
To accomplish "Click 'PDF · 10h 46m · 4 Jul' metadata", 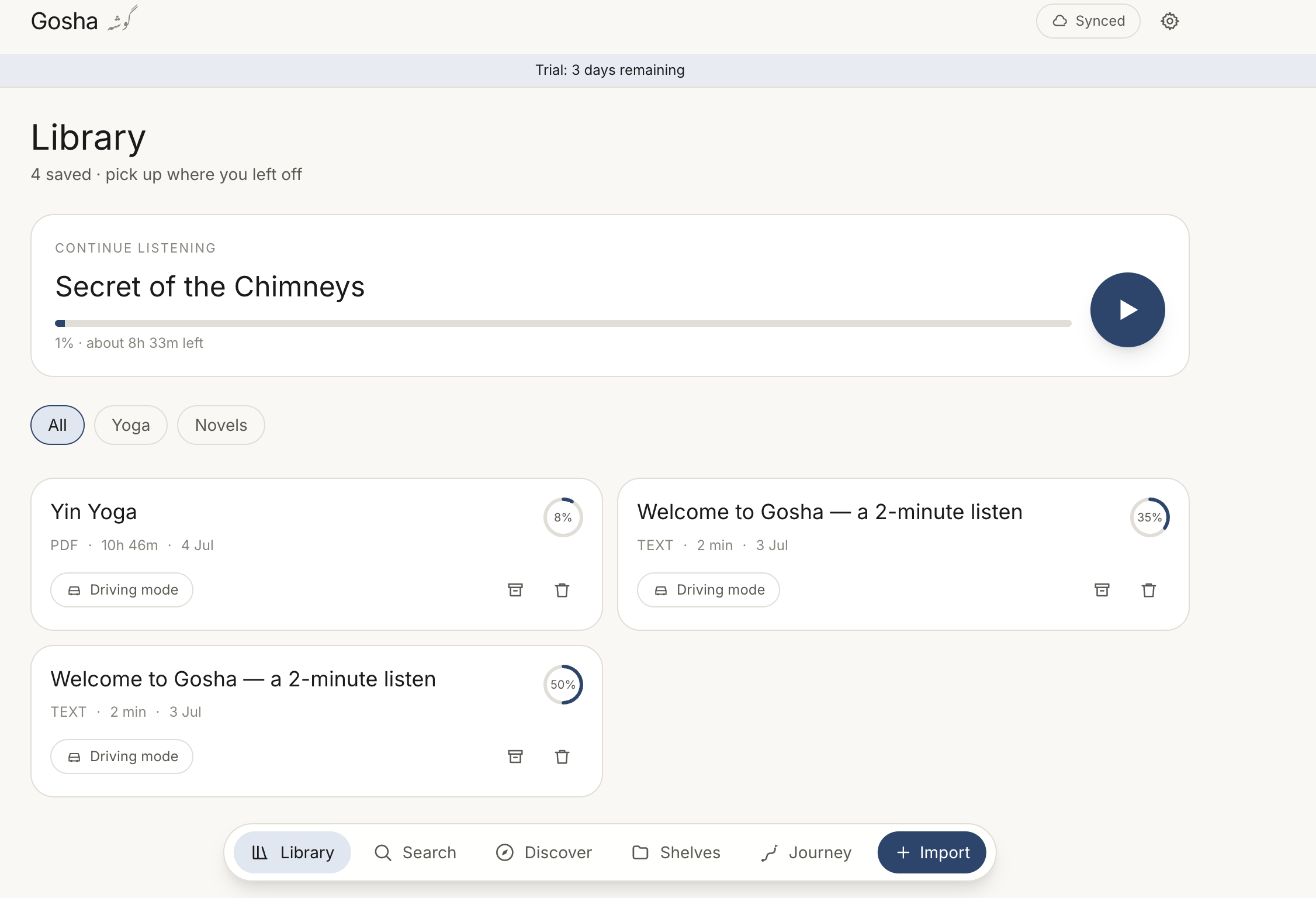I will (x=132, y=545).
